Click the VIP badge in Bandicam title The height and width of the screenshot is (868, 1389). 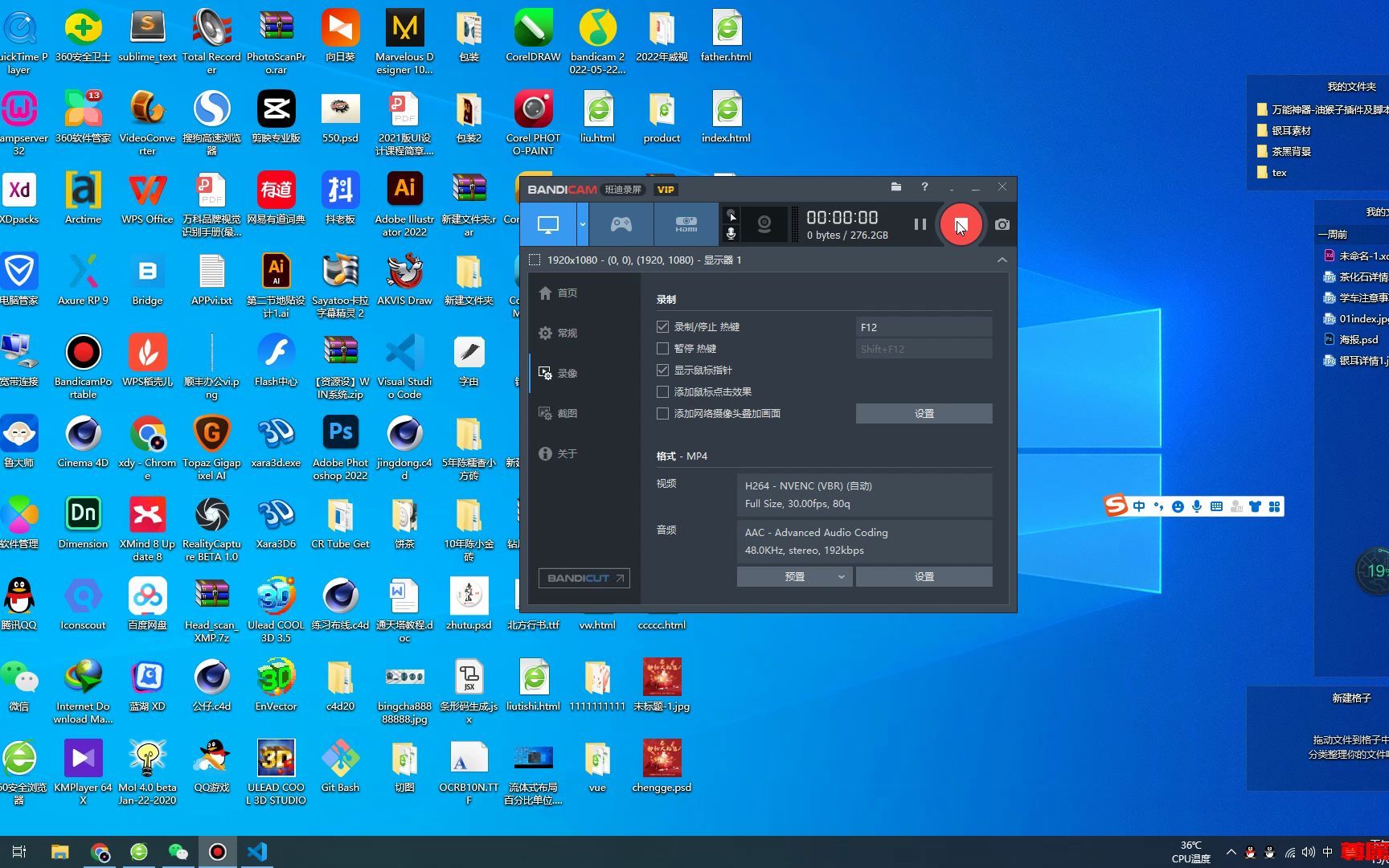coord(666,190)
